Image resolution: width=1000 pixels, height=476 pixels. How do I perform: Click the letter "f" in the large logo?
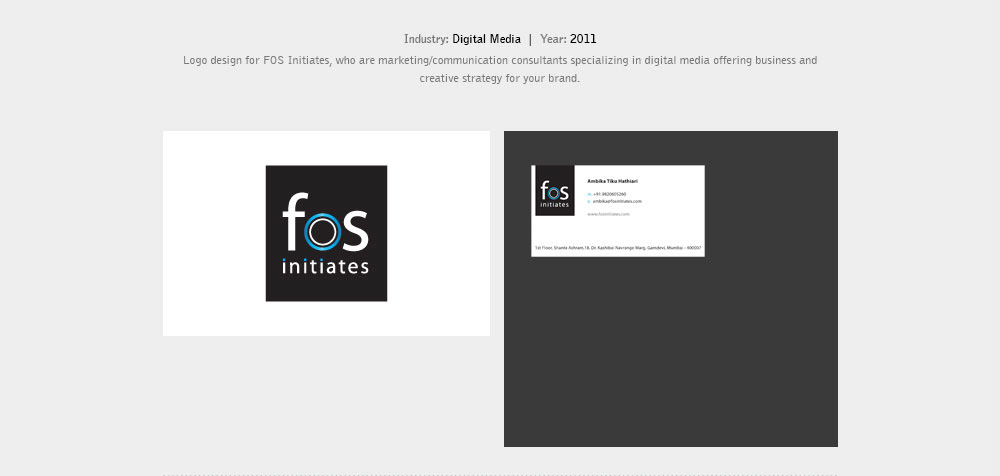[x=292, y=222]
